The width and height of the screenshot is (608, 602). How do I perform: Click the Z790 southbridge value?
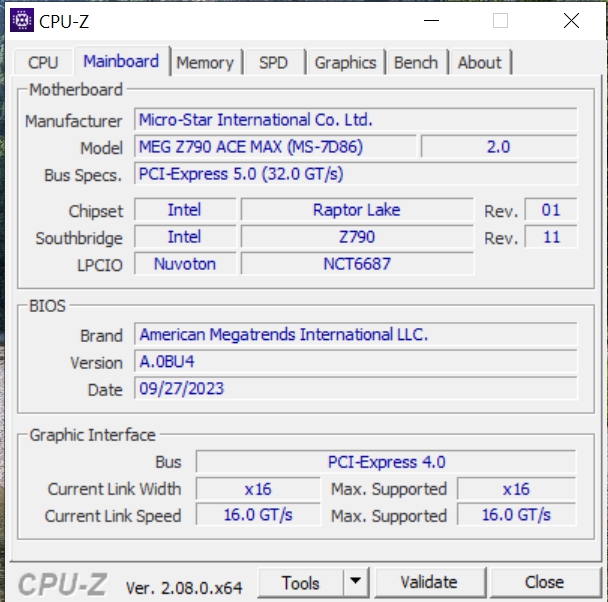click(357, 237)
